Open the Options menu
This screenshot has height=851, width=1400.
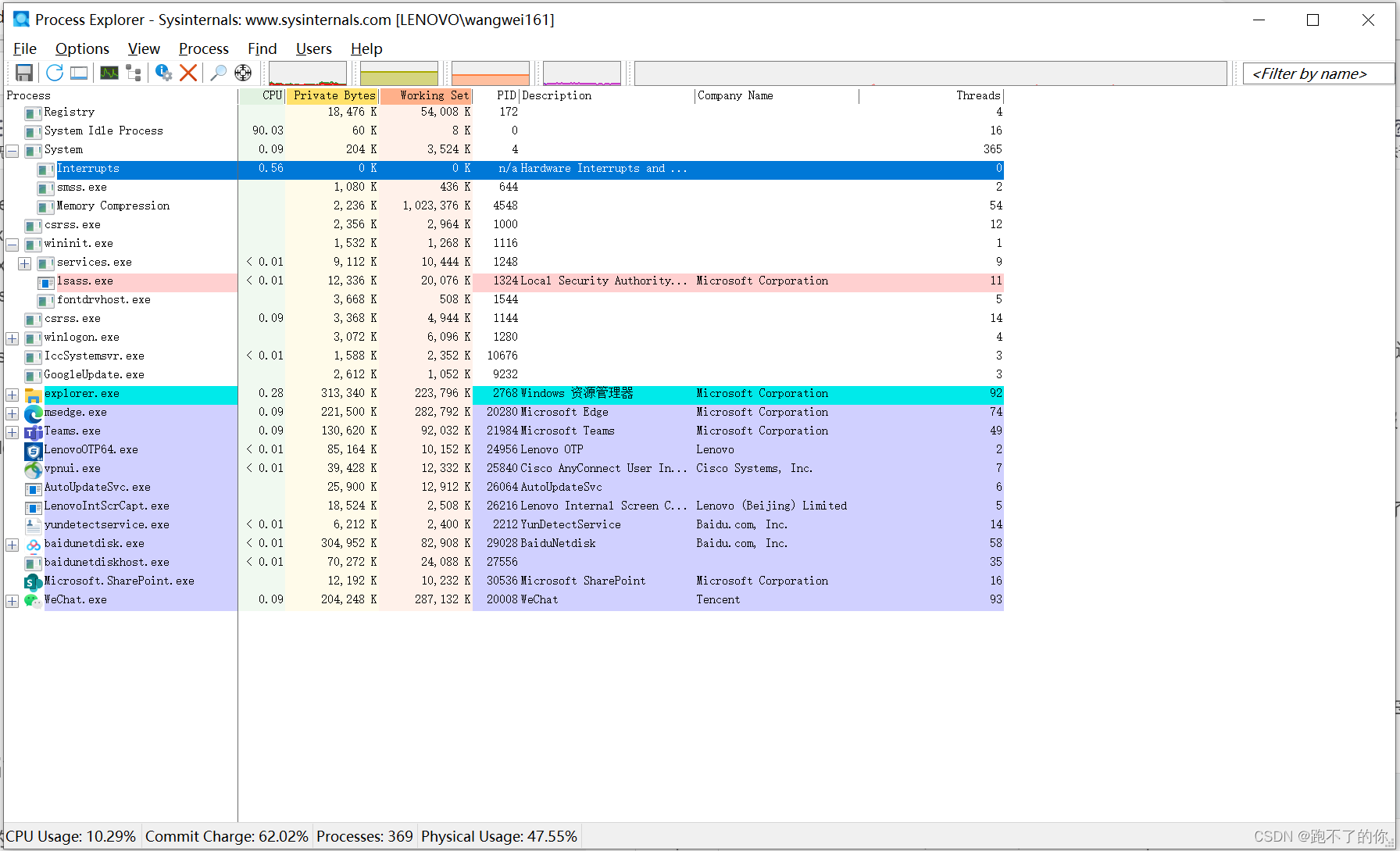[82, 48]
